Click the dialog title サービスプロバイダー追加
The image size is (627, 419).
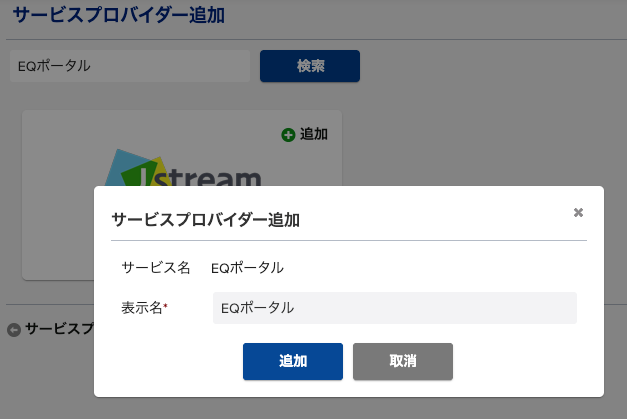click(206, 220)
